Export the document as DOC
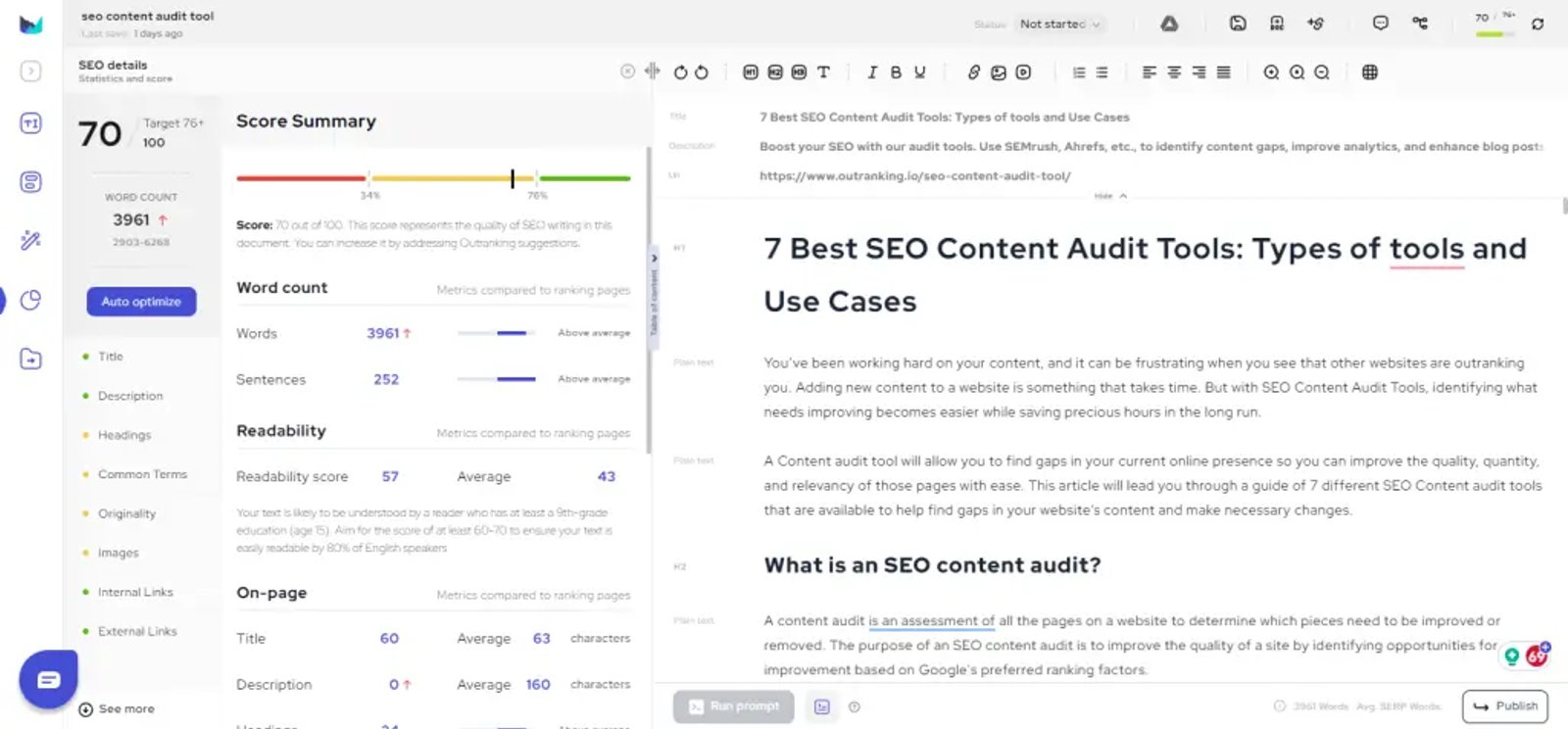Image resolution: width=1568 pixels, height=729 pixels. (1277, 24)
